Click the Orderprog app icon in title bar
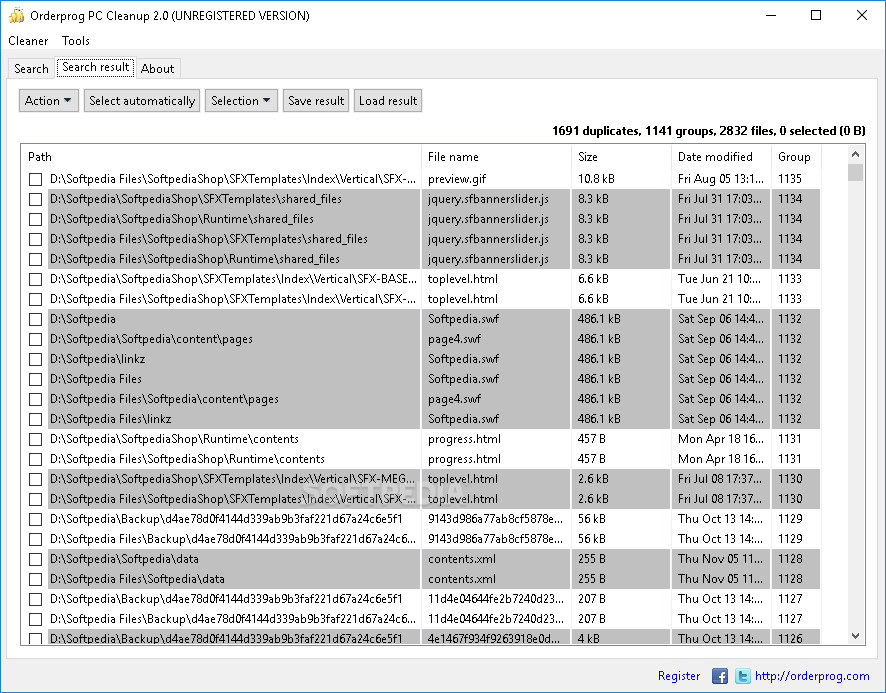The height and width of the screenshot is (693, 886). (x=16, y=15)
